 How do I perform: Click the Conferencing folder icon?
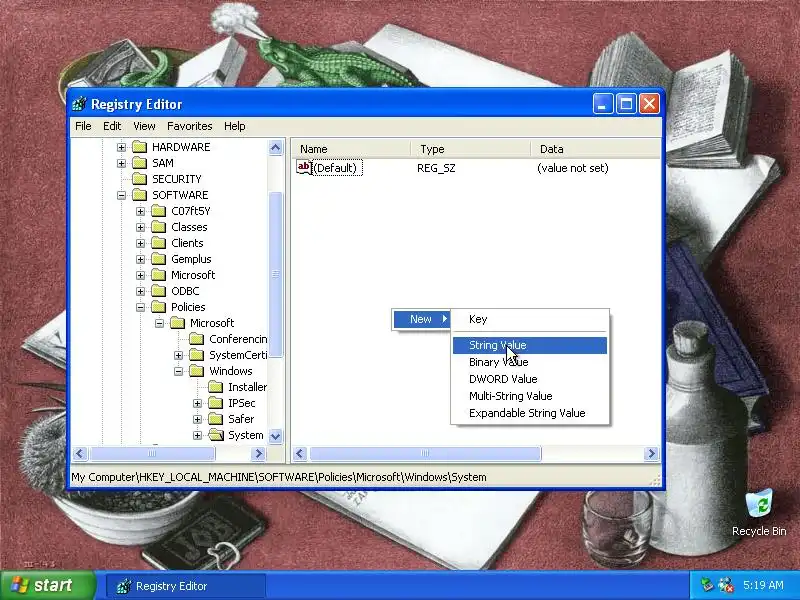pos(196,339)
